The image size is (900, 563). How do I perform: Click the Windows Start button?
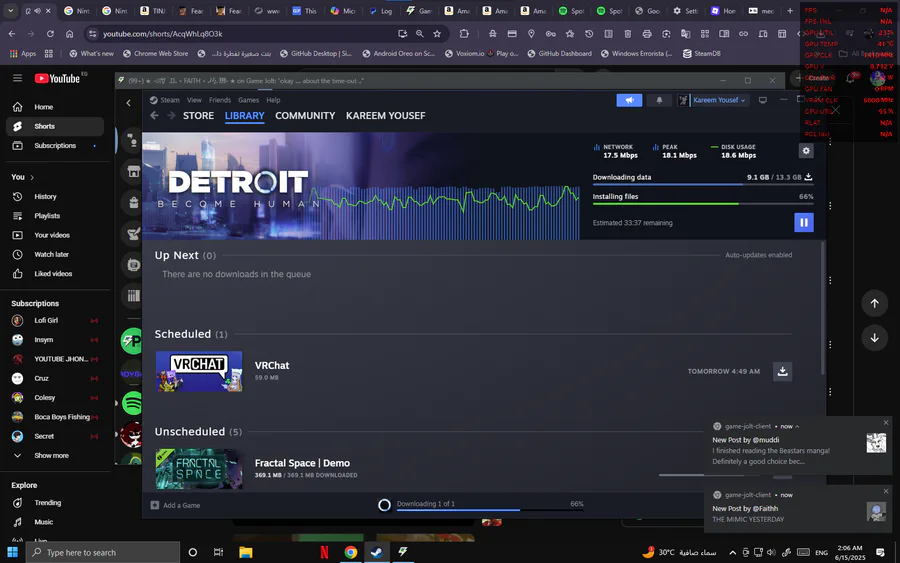click(12, 552)
